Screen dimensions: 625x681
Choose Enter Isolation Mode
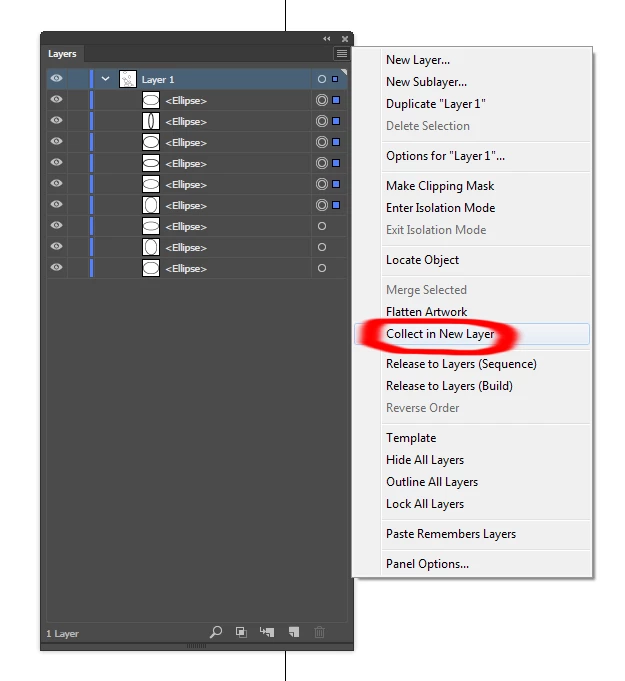pos(440,208)
